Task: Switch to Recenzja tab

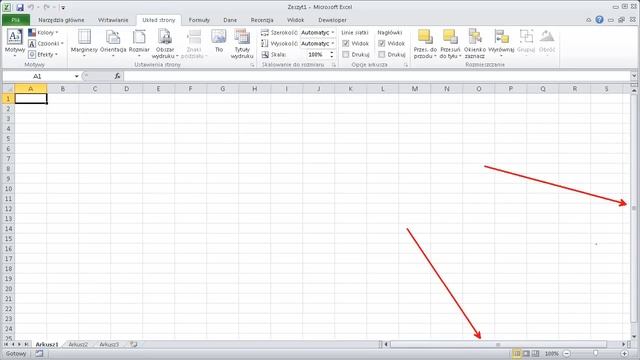Action: pos(262,20)
